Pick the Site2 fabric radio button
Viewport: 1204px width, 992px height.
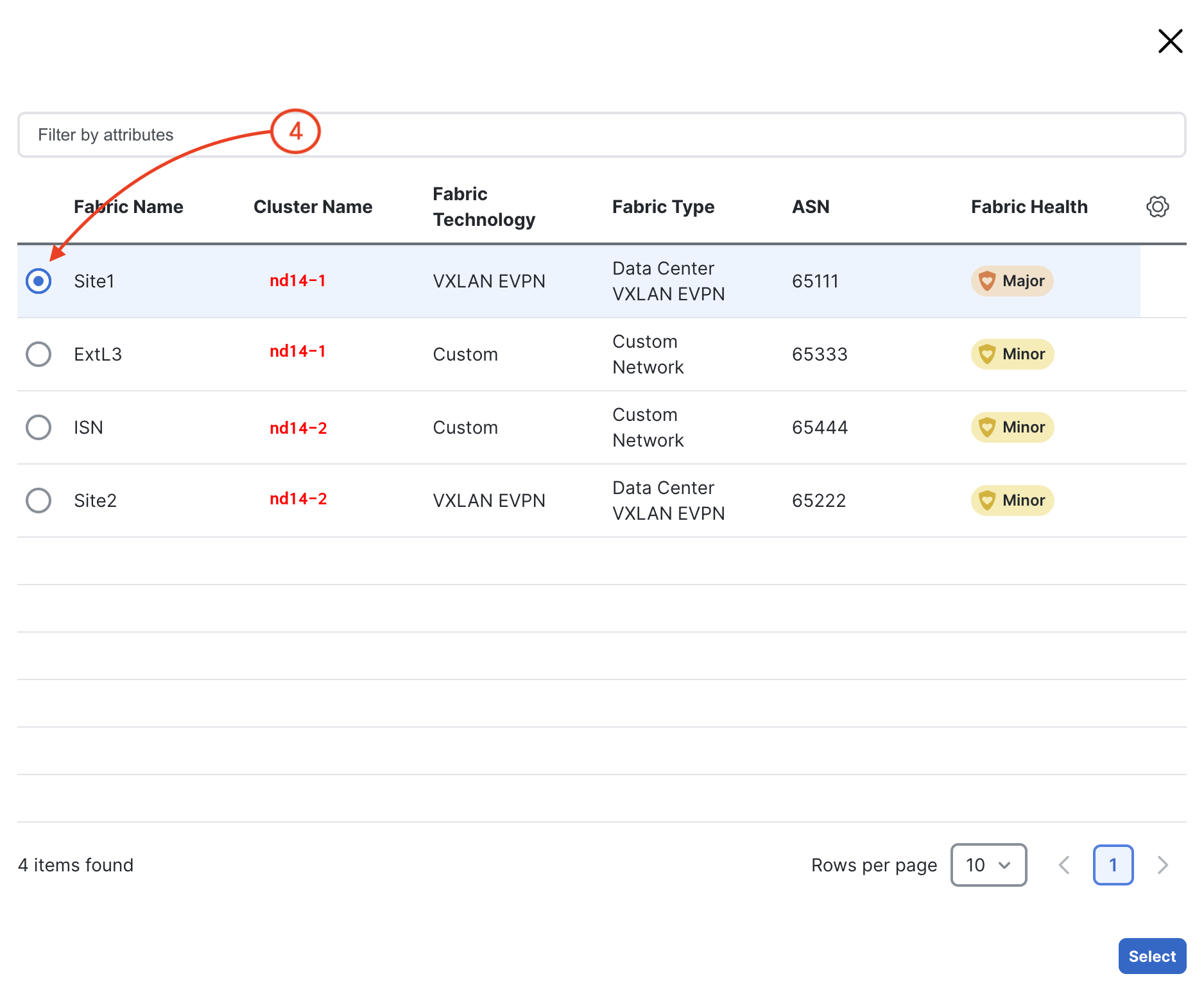tap(39, 500)
